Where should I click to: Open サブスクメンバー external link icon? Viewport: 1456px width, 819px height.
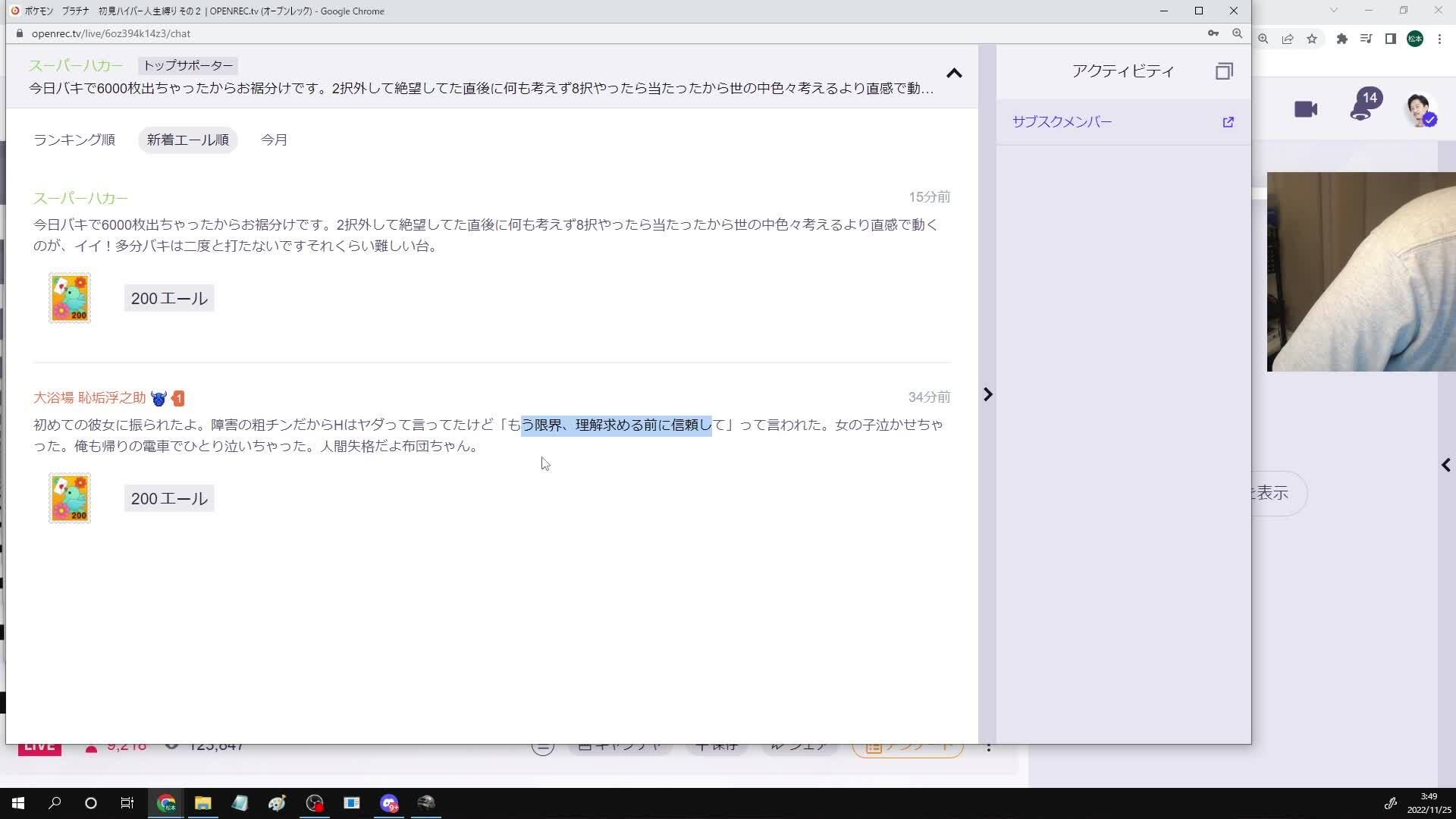(1228, 121)
